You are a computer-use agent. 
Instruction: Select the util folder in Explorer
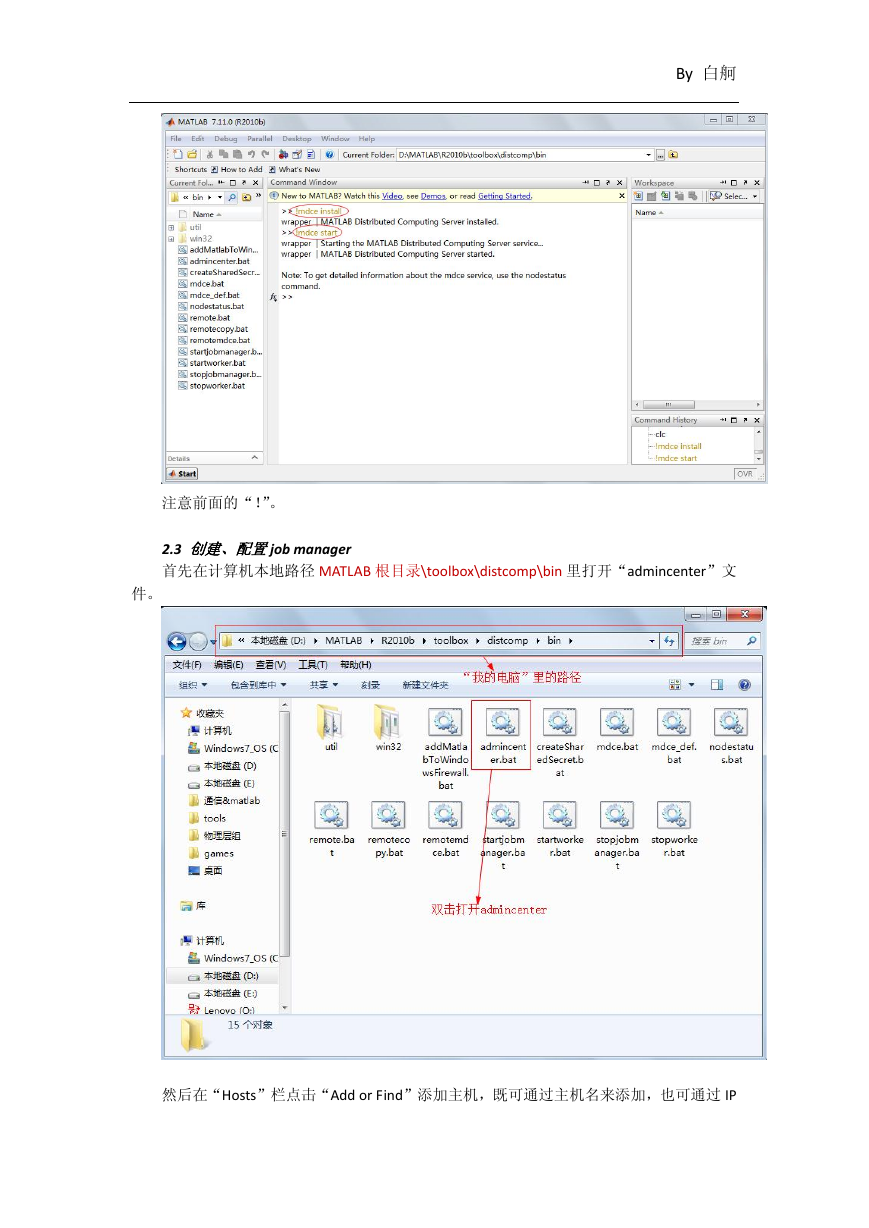pos(331,728)
